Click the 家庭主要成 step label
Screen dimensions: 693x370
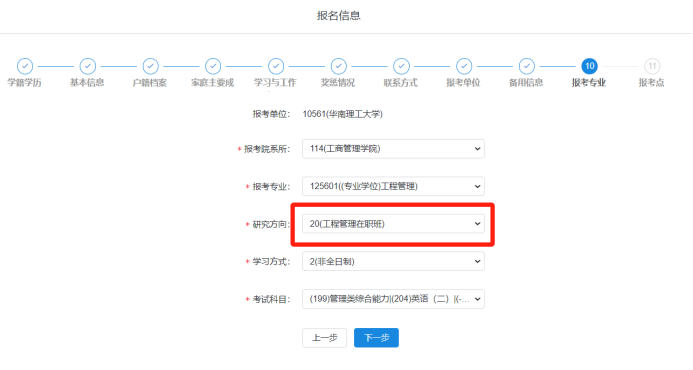(213, 83)
